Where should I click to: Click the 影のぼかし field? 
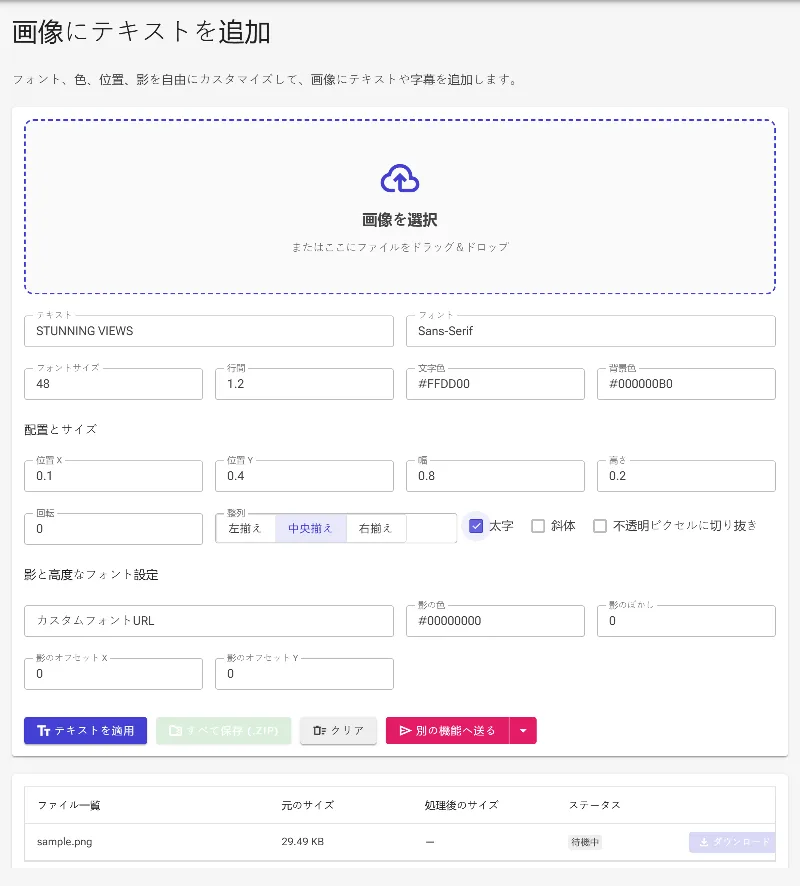[686, 621]
